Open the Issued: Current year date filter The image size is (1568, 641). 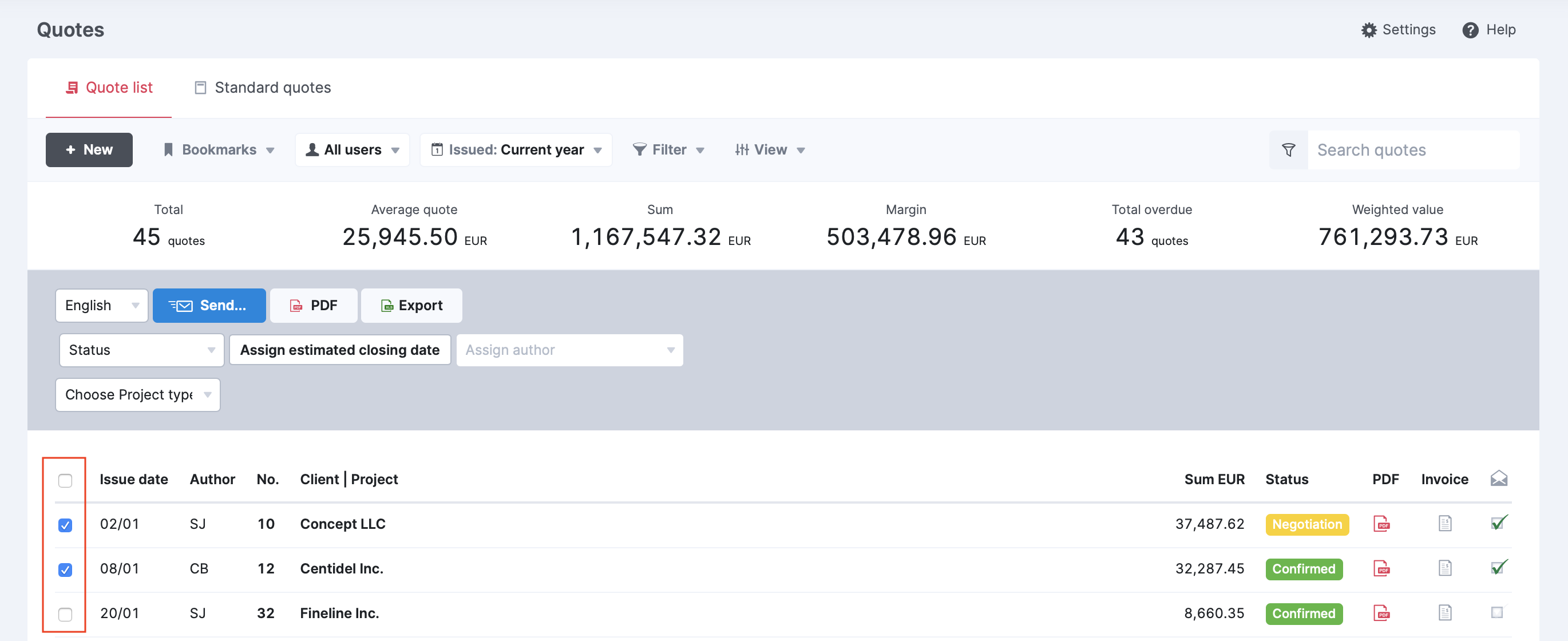pos(516,150)
